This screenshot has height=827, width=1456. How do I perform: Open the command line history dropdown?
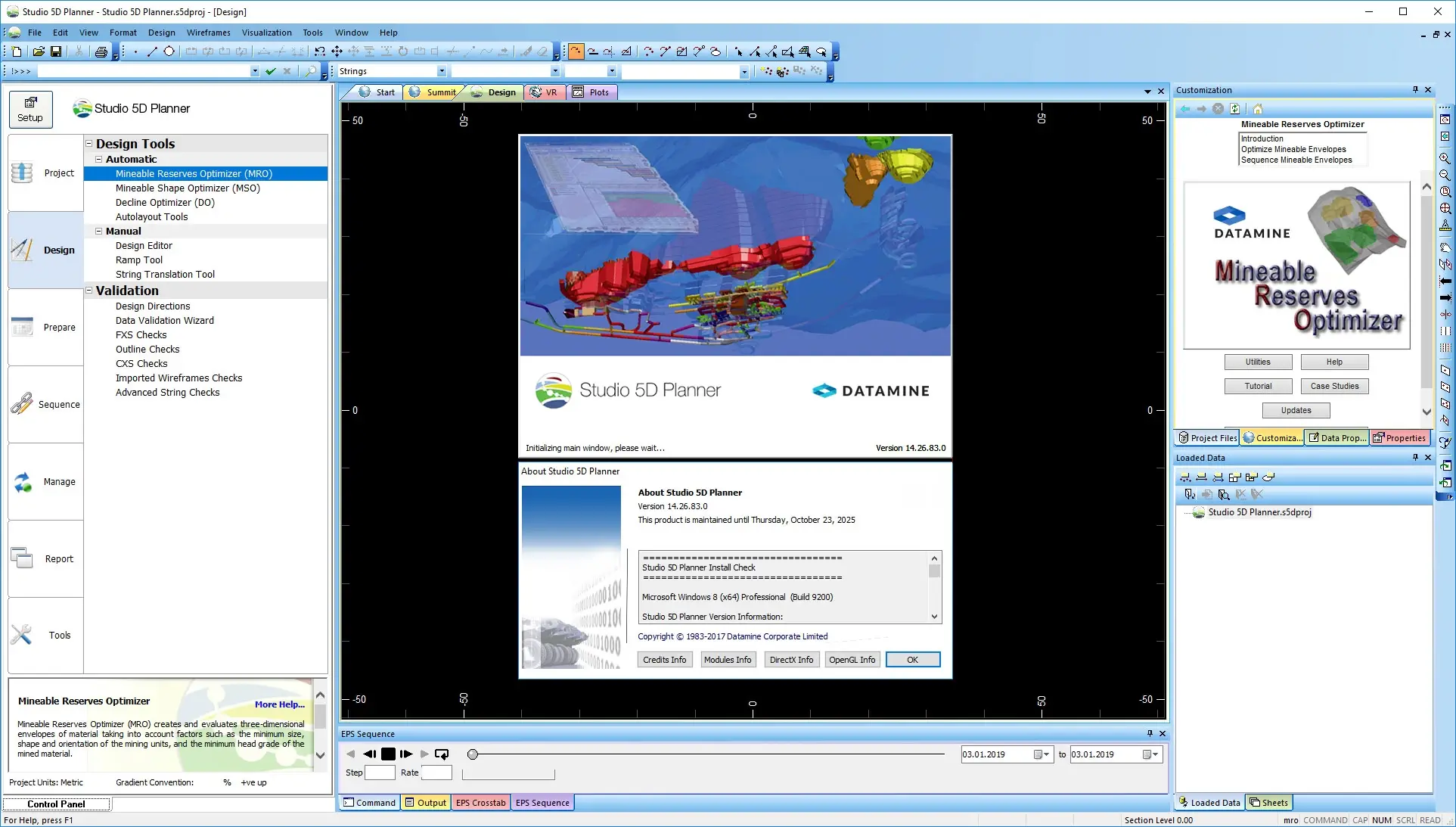254,71
